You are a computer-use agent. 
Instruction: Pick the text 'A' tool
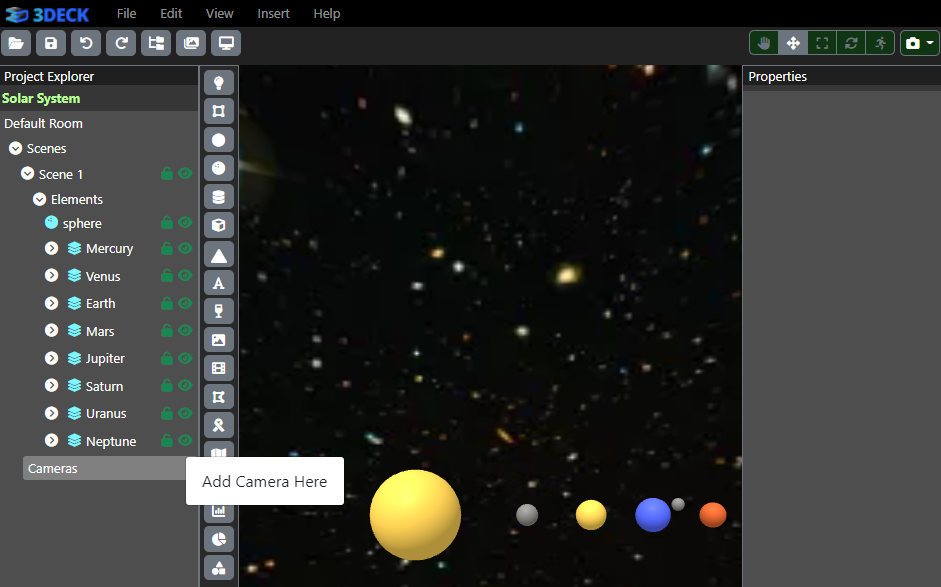click(x=219, y=283)
